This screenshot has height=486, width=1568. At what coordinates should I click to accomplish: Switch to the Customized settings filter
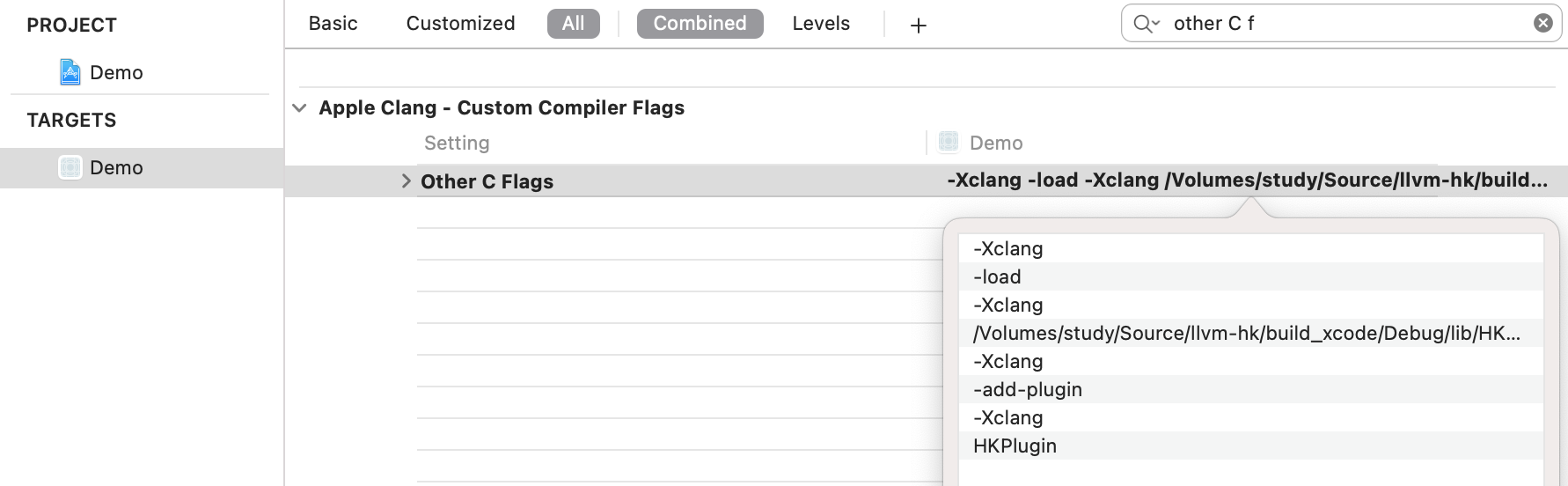[x=460, y=24]
